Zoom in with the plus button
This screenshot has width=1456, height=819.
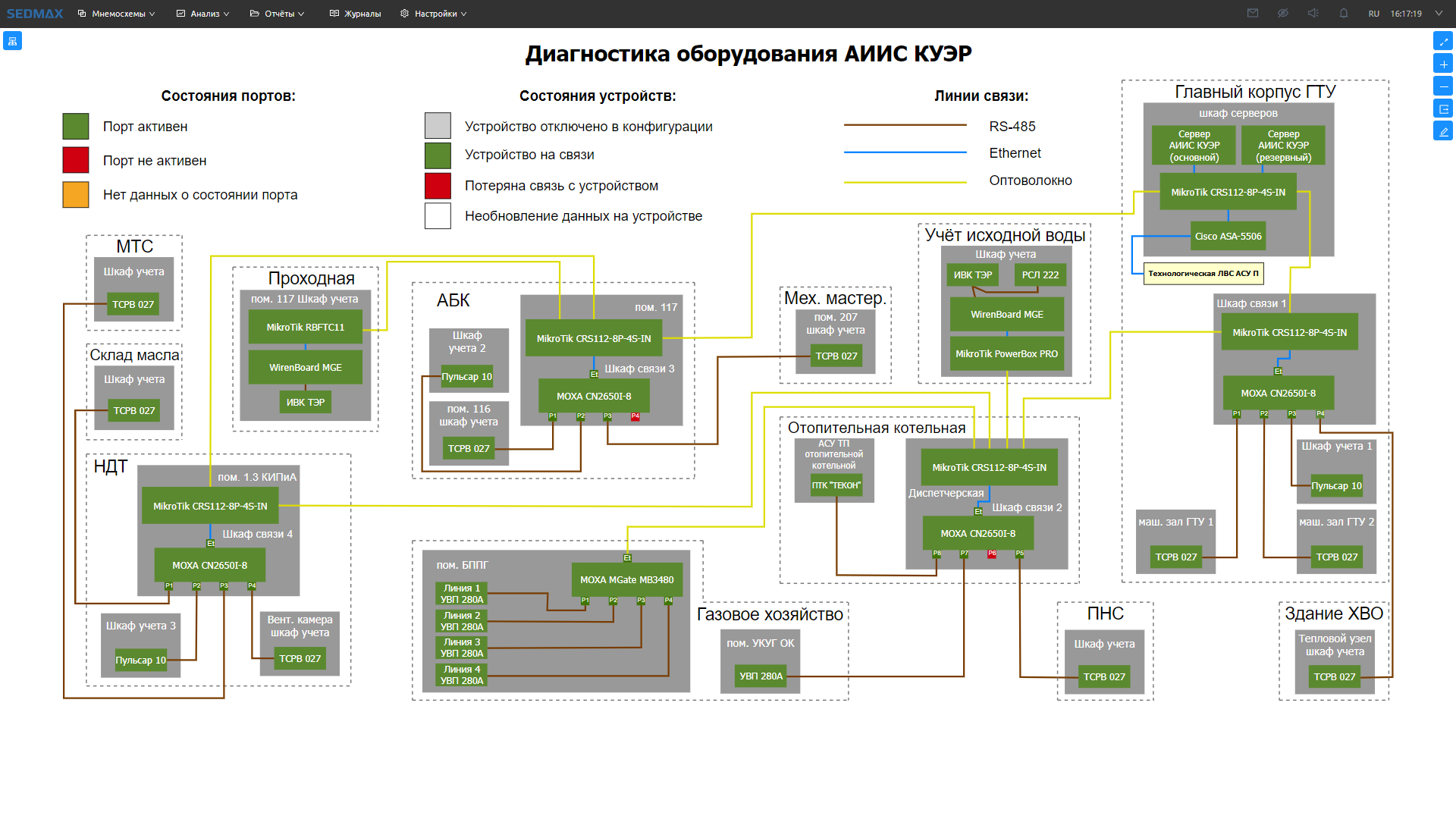pyautogui.click(x=1443, y=64)
